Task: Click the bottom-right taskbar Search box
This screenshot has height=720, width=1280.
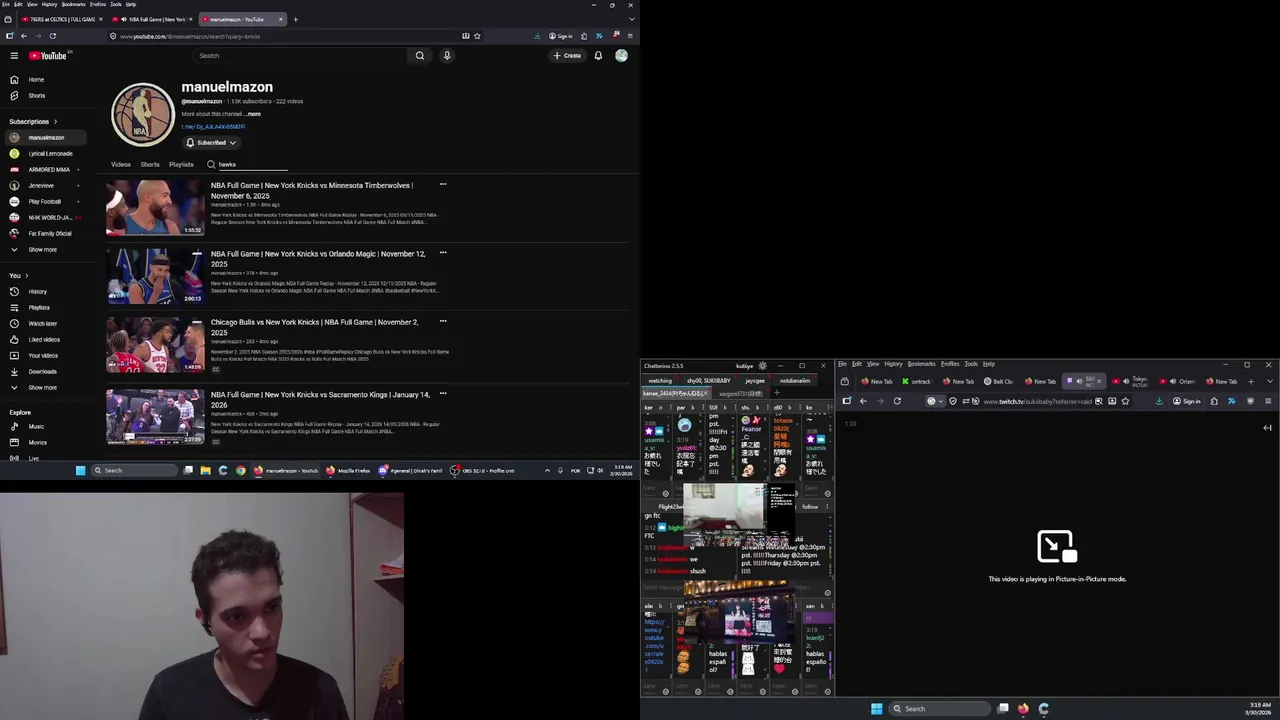Action: (x=940, y=709)
